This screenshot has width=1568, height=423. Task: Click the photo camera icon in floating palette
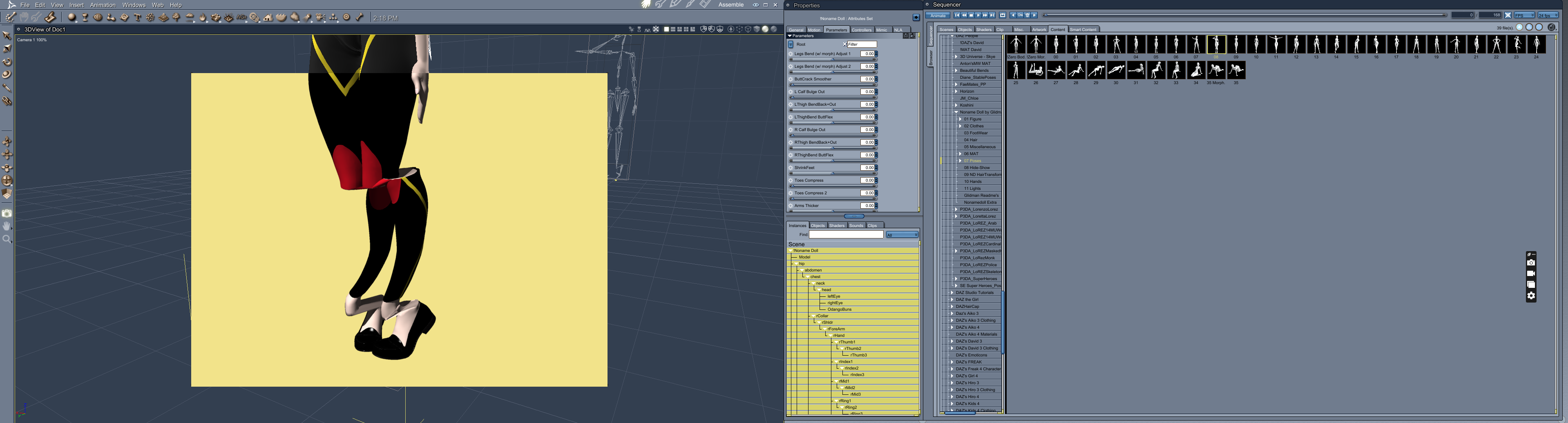[x=1532, y=263]
